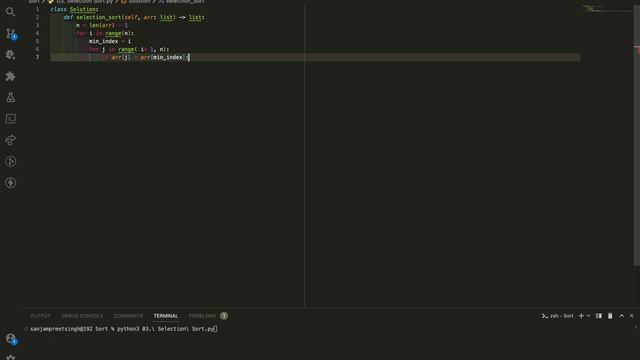Split the terminal pane
The image size is (640, 360).
599,316
